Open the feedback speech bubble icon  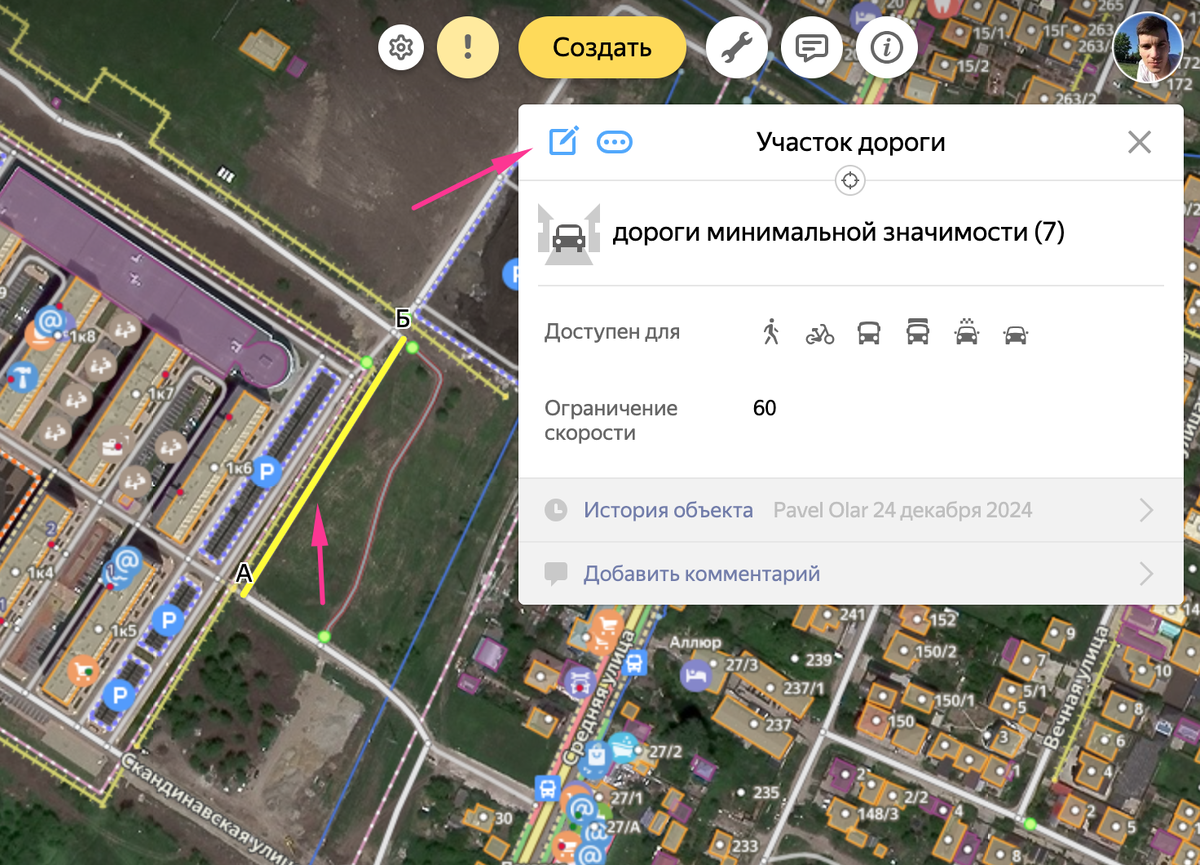(x=811, y=45)
